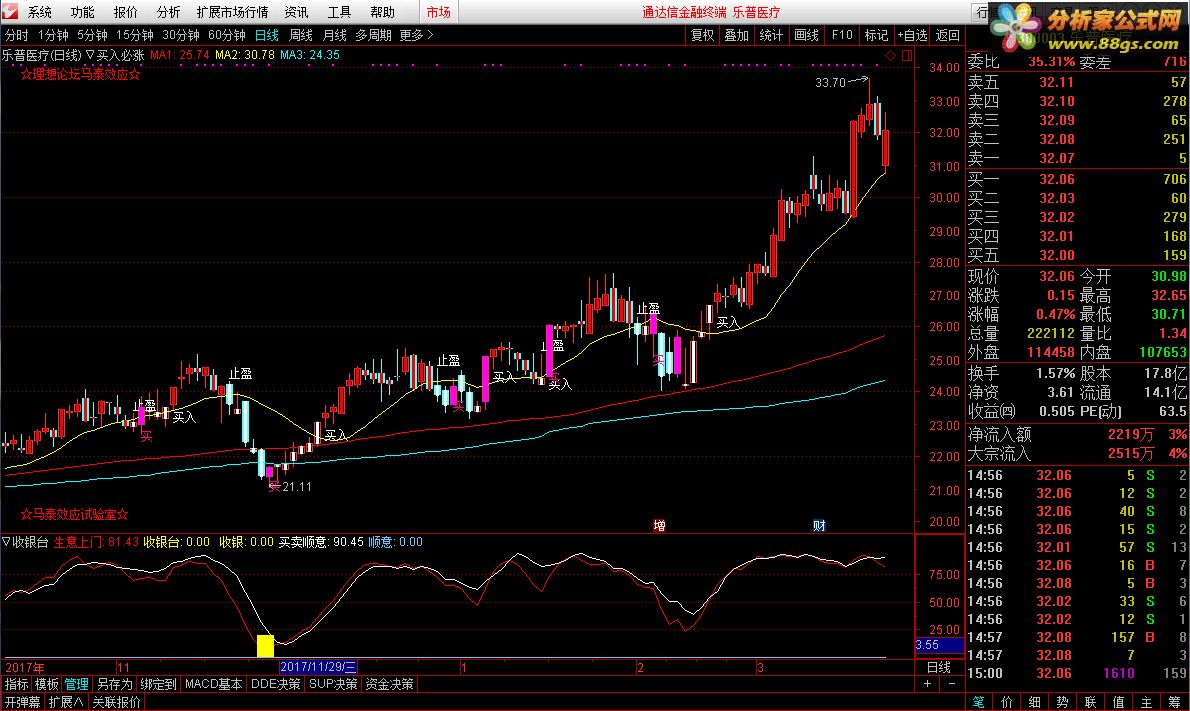Activate the 画线 drawing tools
1190x711 pixels.
[x=806, y=35]
